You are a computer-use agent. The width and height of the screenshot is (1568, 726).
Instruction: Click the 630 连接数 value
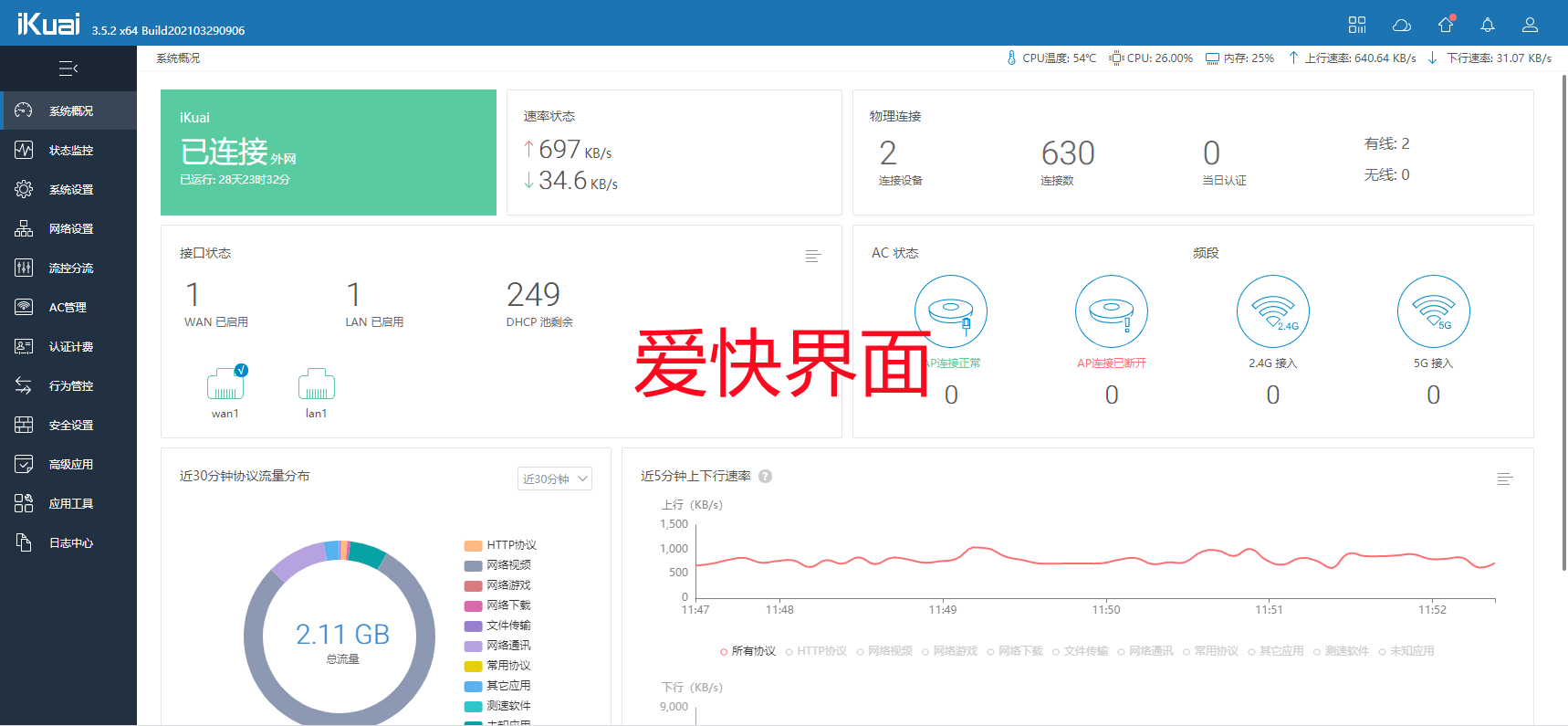click(x=1068, y=153)
